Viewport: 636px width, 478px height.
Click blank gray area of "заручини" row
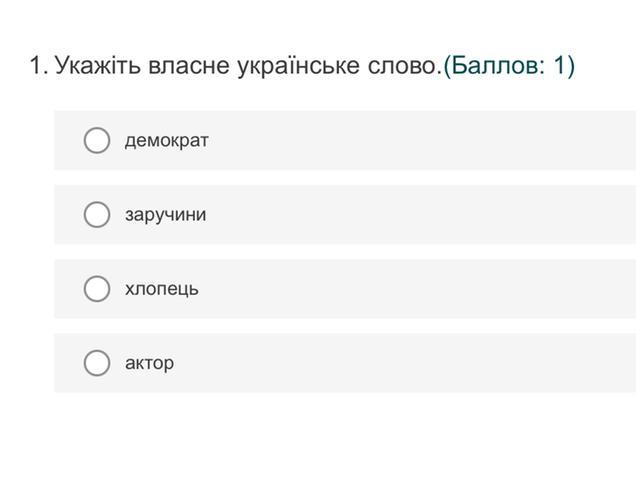point(420,214)
